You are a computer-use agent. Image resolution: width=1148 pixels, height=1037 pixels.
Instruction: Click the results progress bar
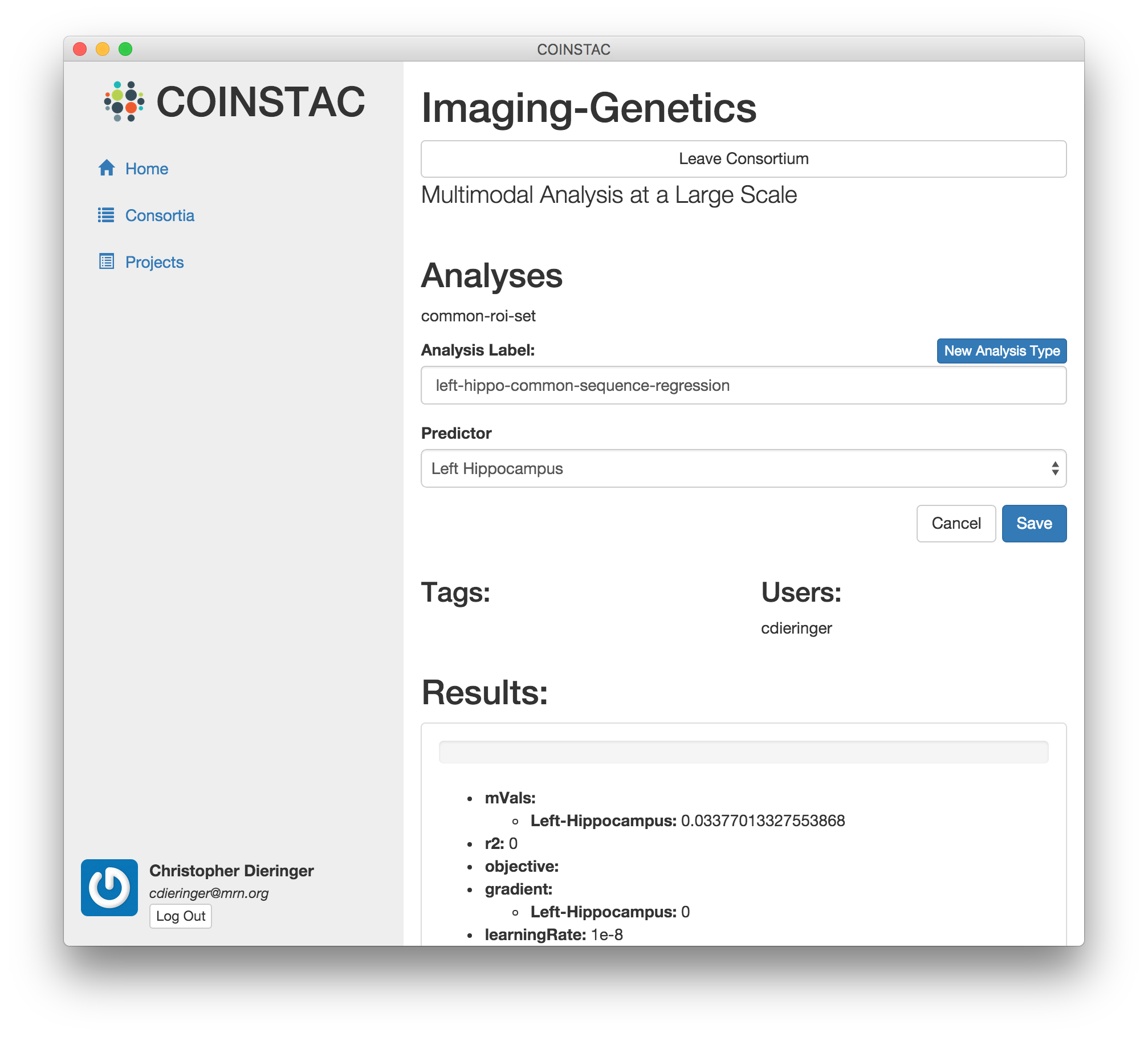pos(743,752)
